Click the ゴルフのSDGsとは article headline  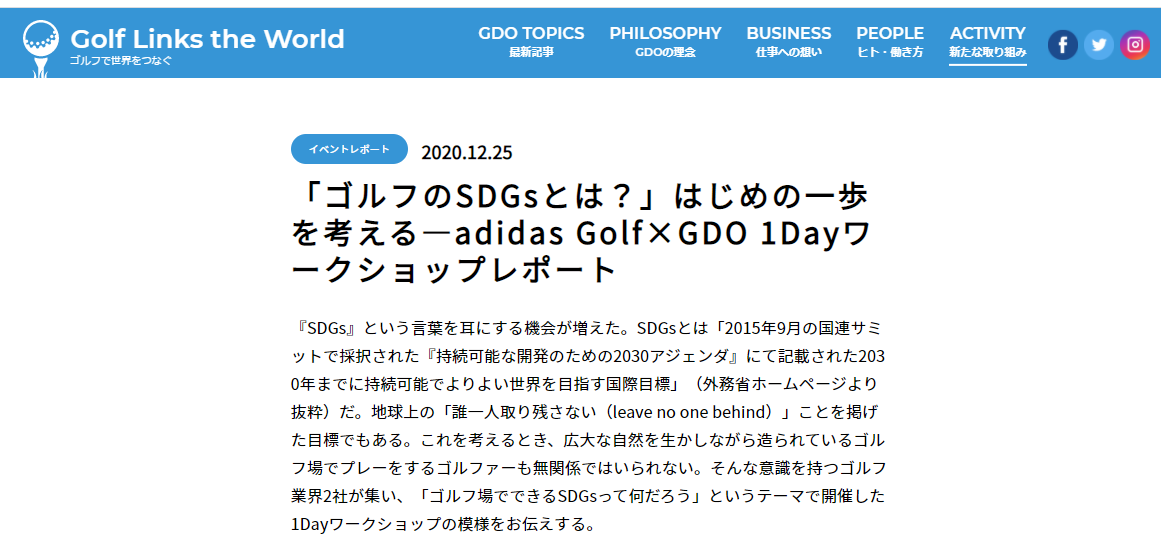tap(582, 231)
